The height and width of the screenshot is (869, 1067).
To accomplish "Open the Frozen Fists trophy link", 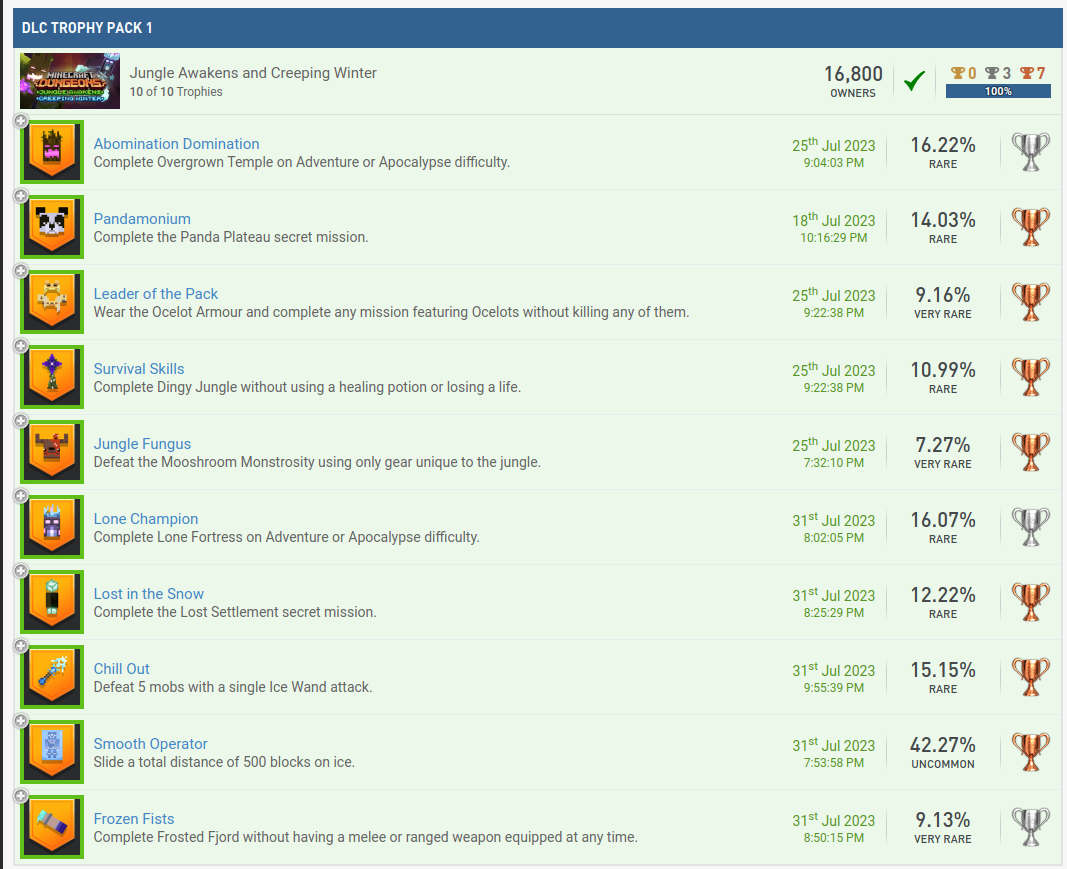I will (x=134, y=819).
